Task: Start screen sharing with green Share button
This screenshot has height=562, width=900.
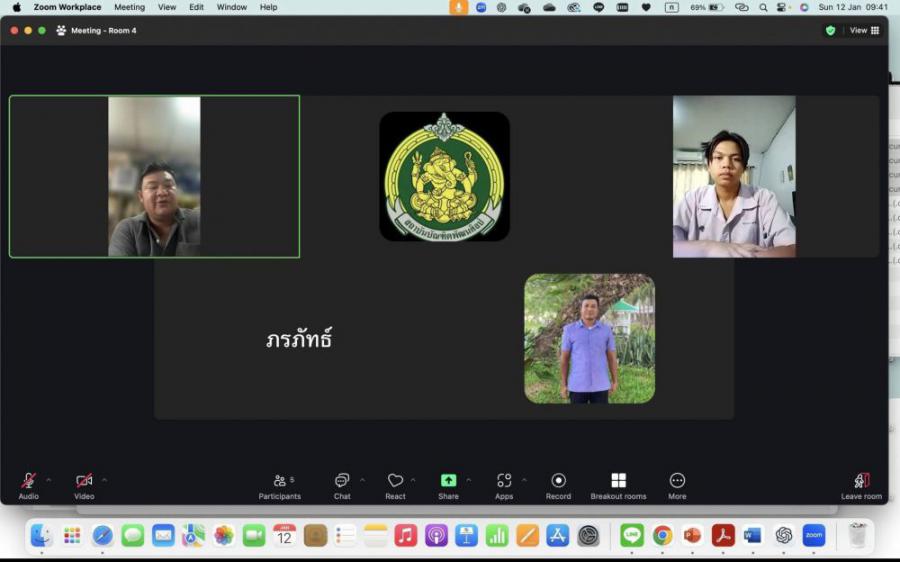Action: click(x=448, y=485)
